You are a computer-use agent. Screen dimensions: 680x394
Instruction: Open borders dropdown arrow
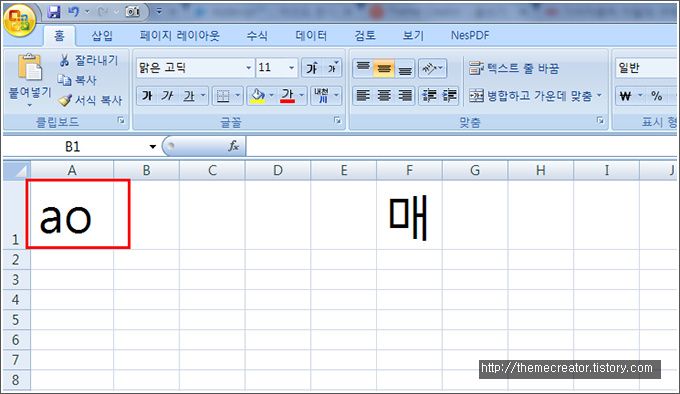point(238,95)
